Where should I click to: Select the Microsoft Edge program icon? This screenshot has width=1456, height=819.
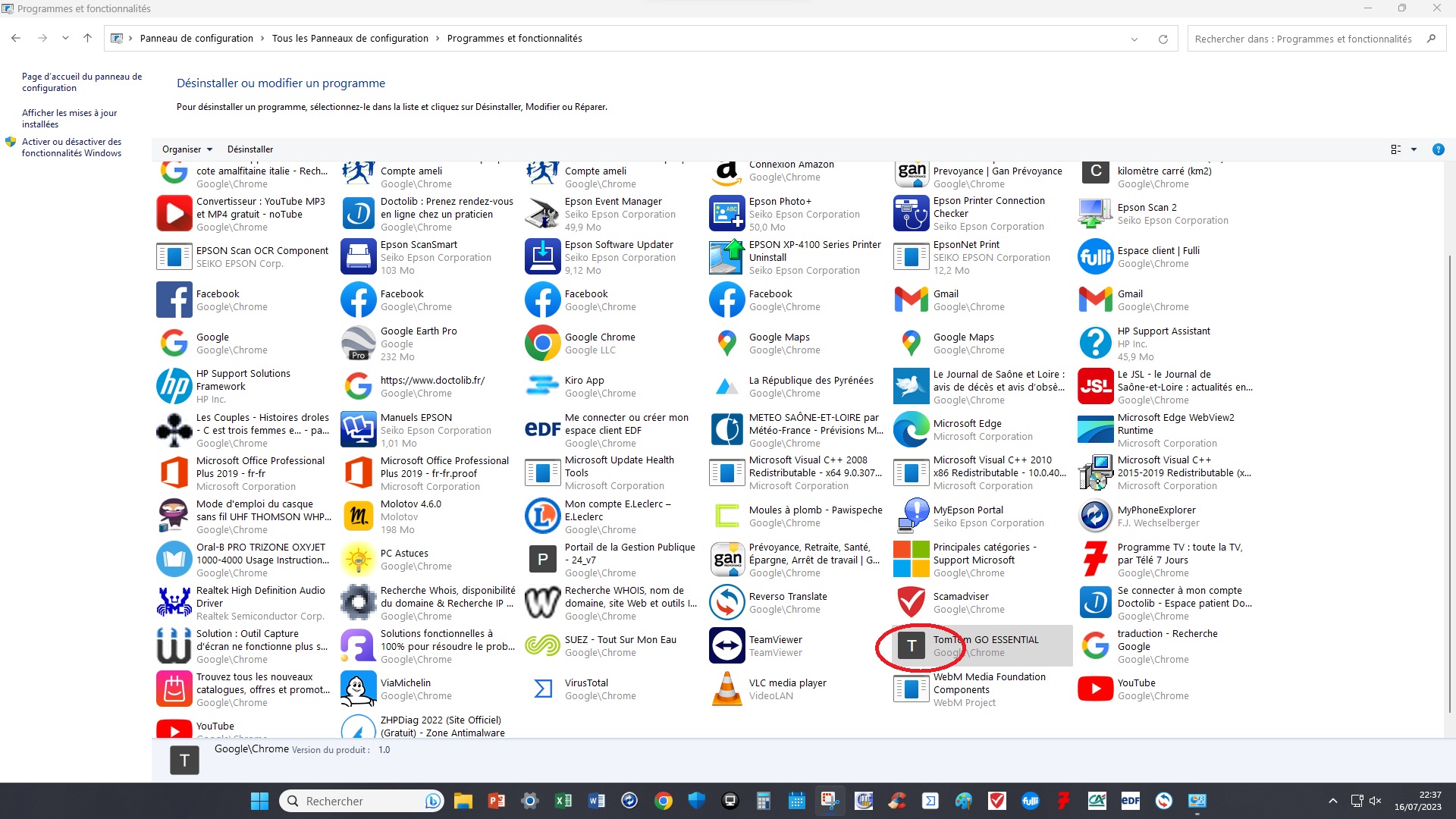(x=912, y=430)
